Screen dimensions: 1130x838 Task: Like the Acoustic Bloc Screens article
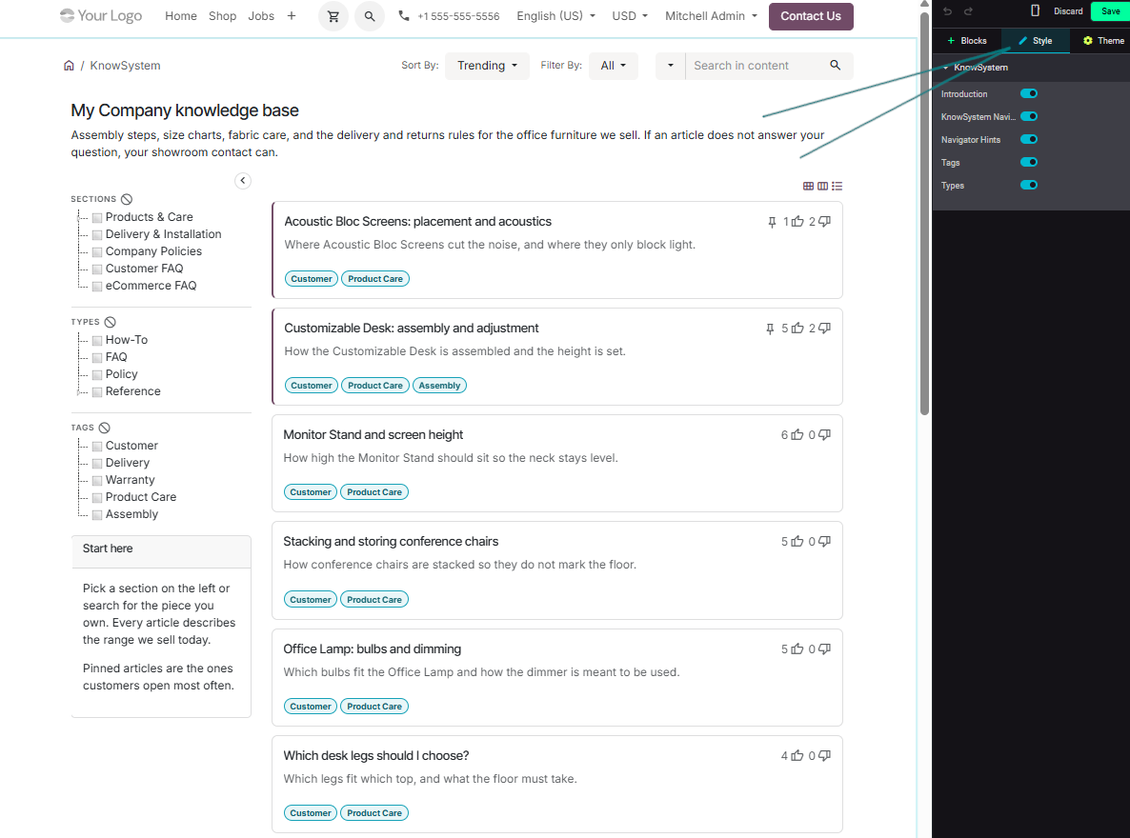(x=798, y=222)
